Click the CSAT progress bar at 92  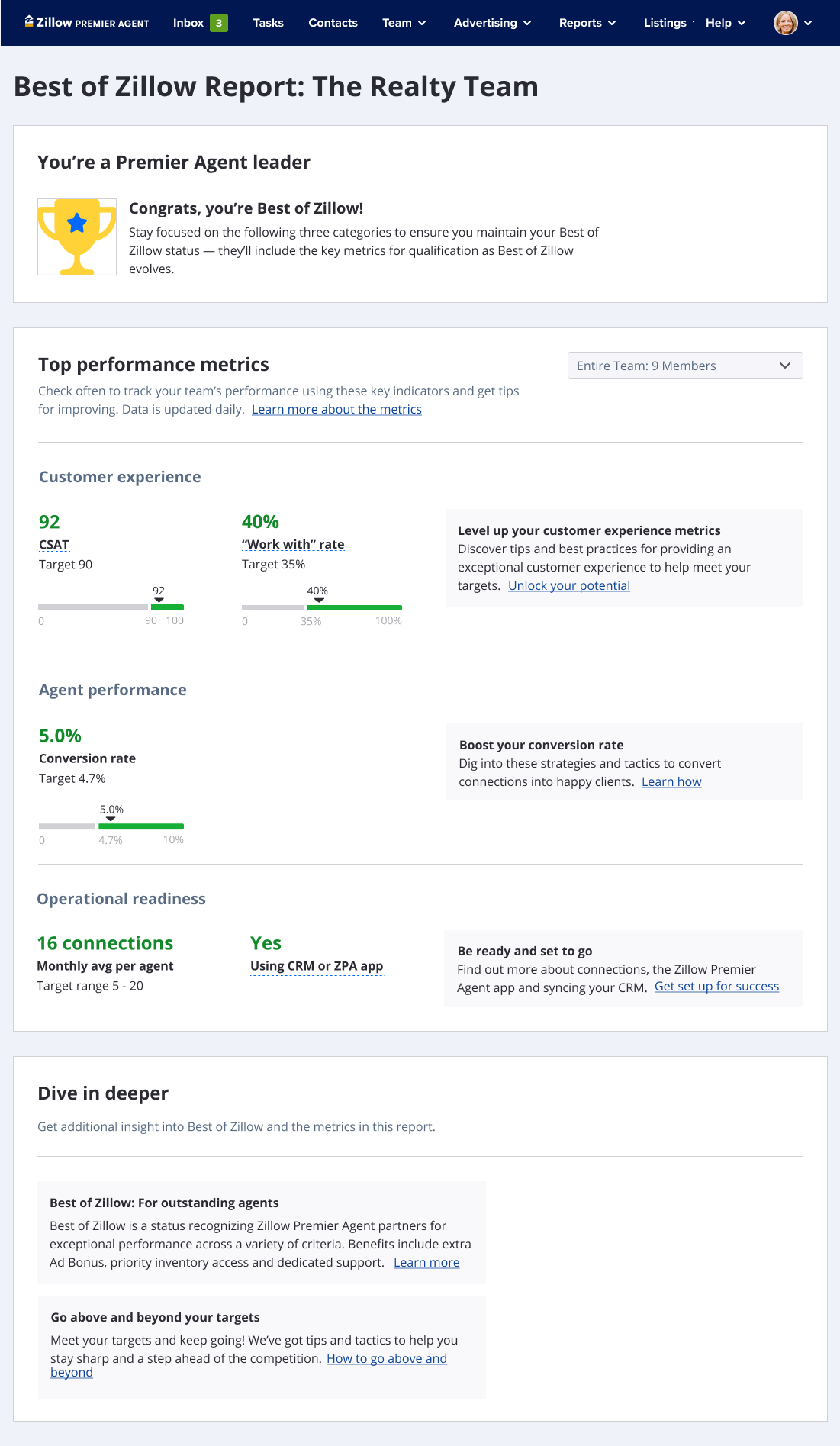pyautogui.click(x=111, y=607)
